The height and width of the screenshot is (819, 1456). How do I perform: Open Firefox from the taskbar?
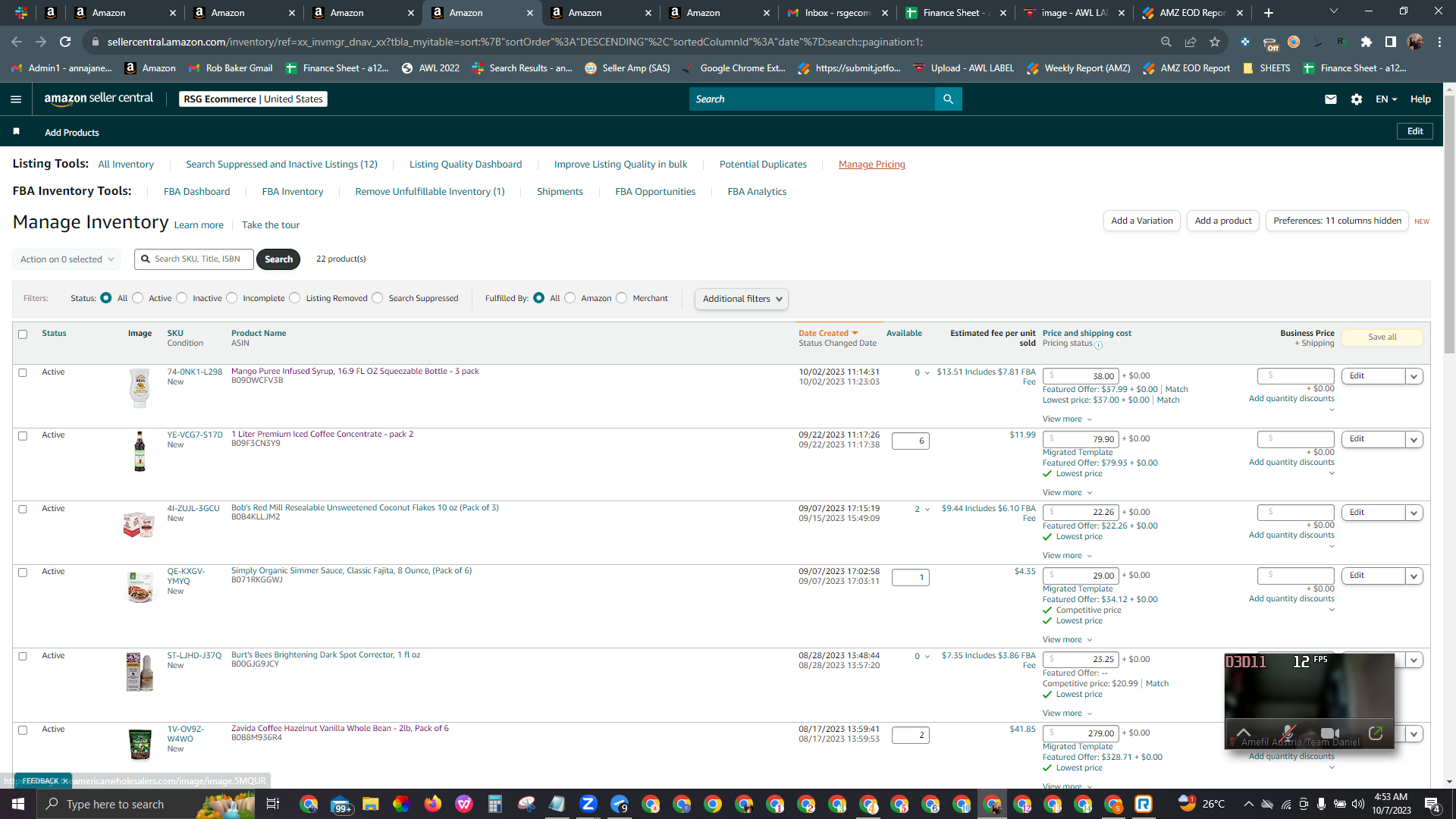[x=432, y=804]
